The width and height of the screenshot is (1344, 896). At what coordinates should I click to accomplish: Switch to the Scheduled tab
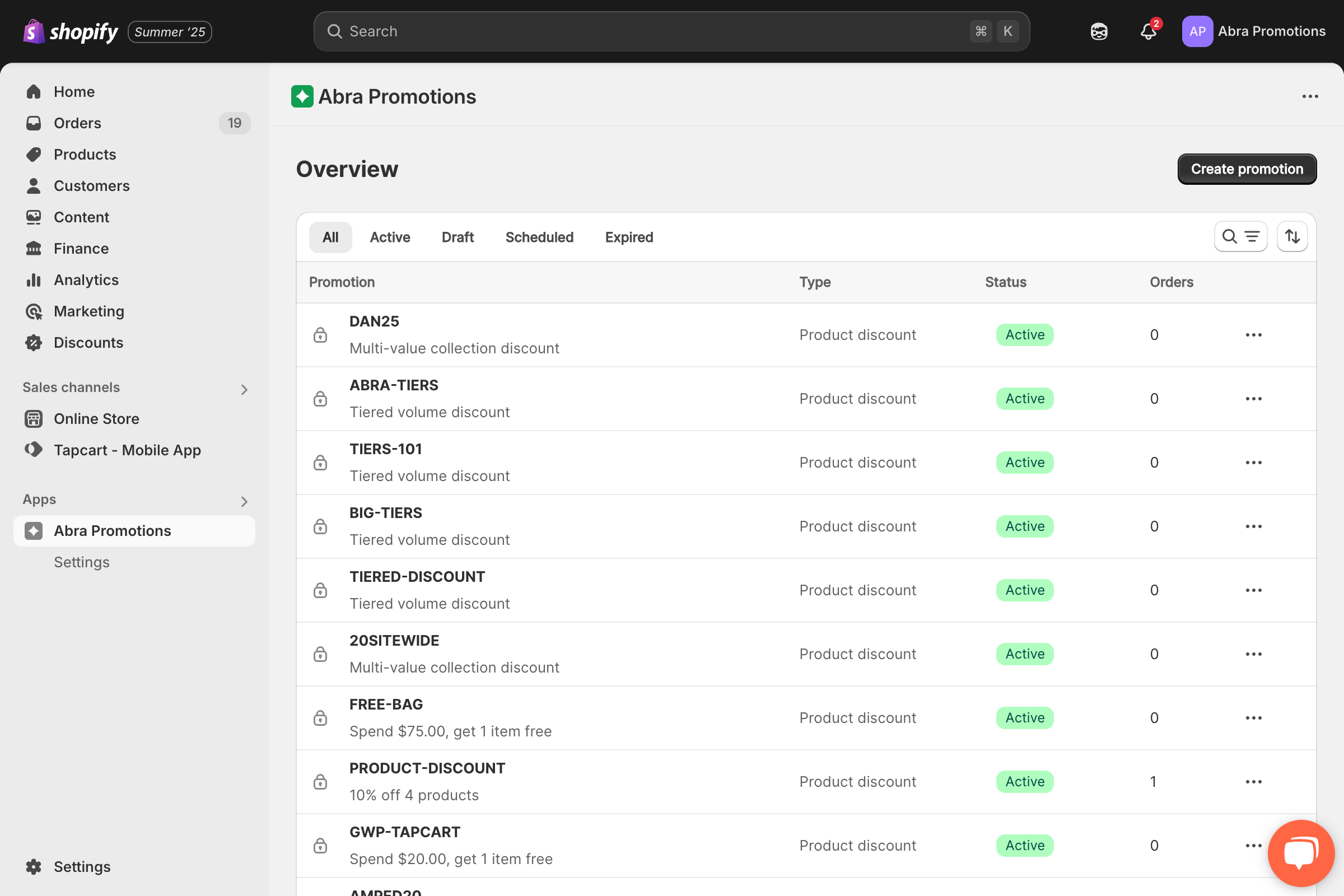(539, 237)
